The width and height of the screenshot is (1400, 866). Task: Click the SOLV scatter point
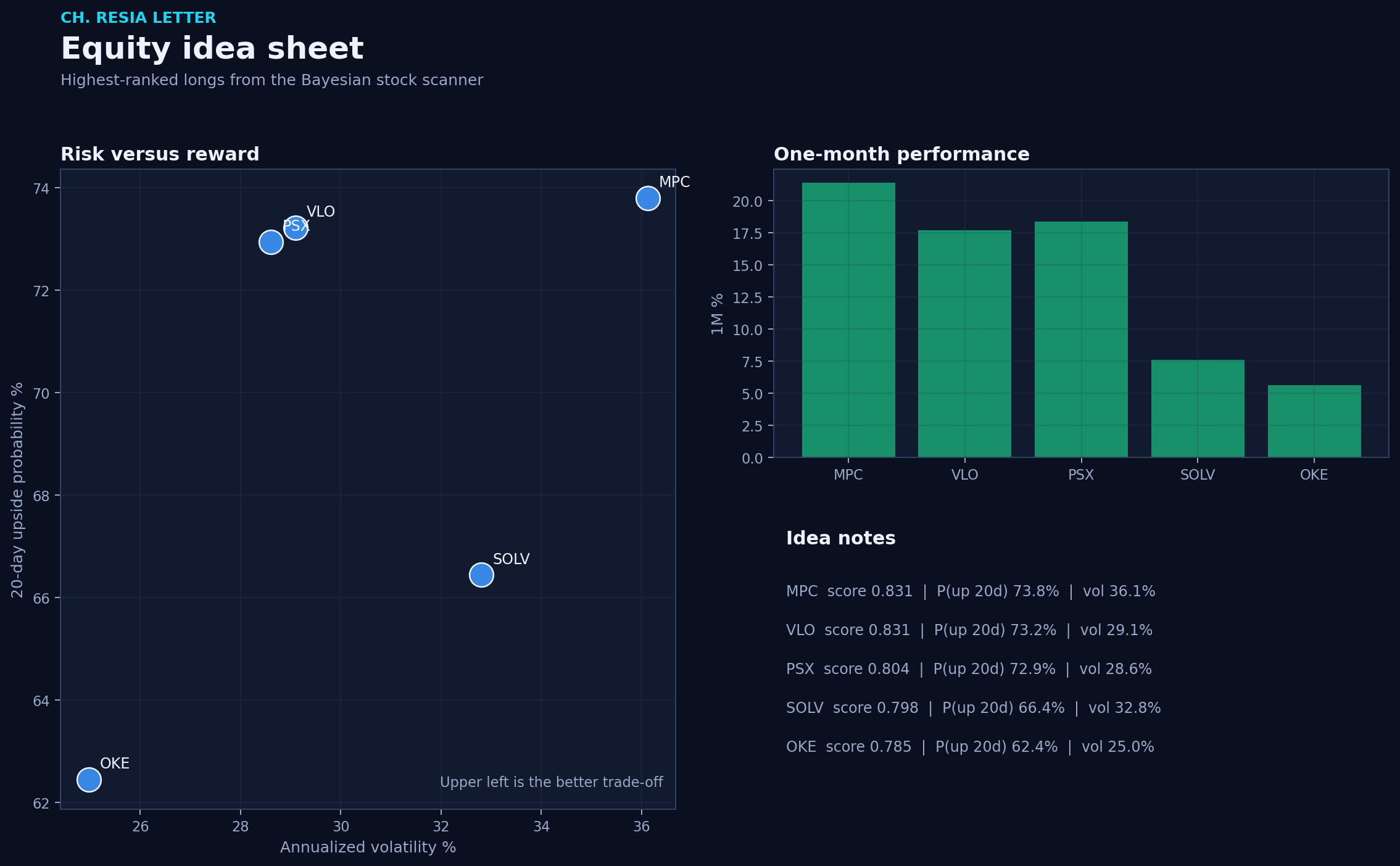coord(481,575)
